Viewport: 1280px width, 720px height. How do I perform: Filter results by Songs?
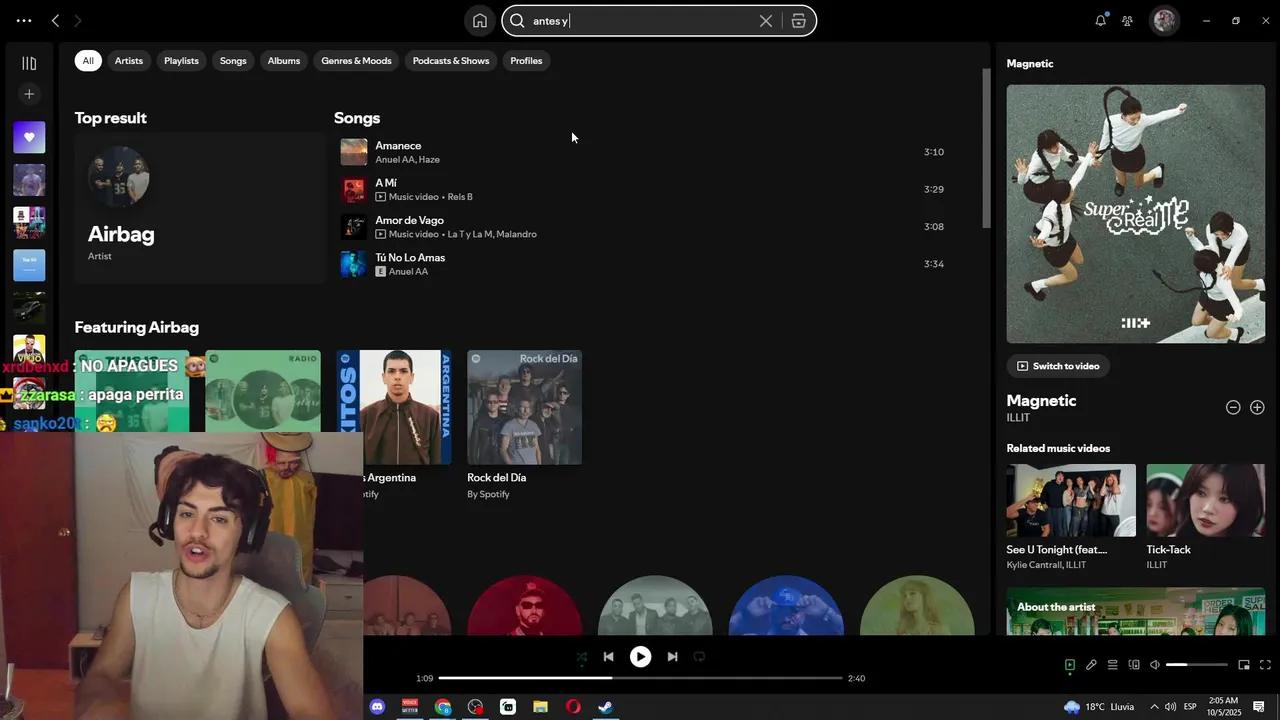coord(233,61)
